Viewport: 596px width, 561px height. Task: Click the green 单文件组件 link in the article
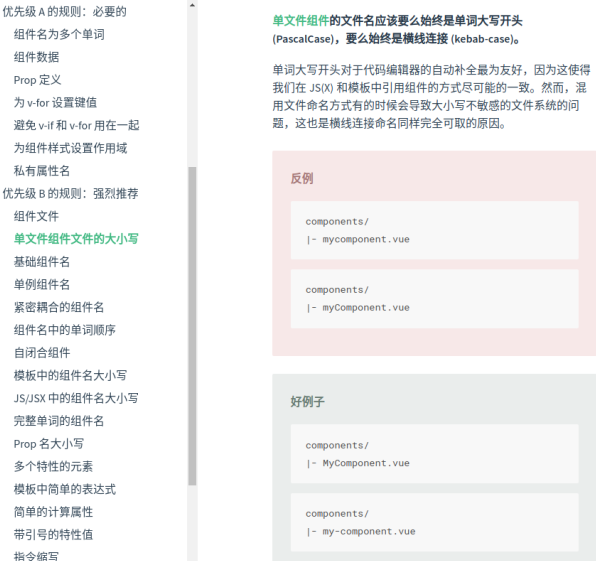[301, 21]
